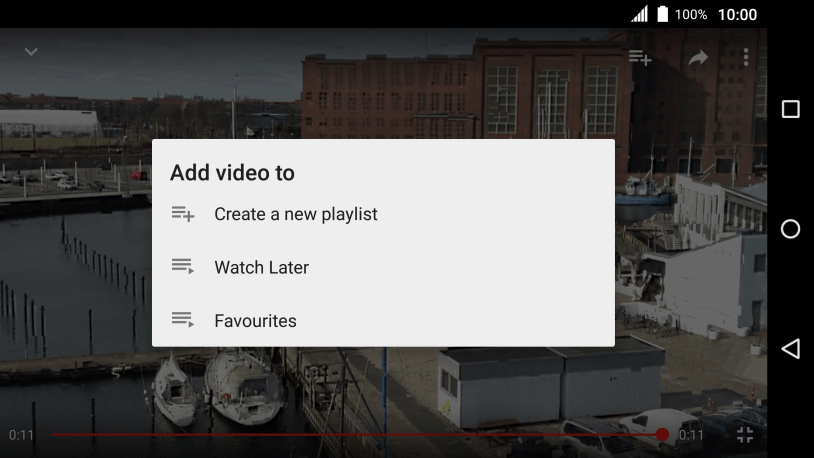Tap the Android home circle button
The height and width of the screenshot is (458, 814).
(791, 229)
